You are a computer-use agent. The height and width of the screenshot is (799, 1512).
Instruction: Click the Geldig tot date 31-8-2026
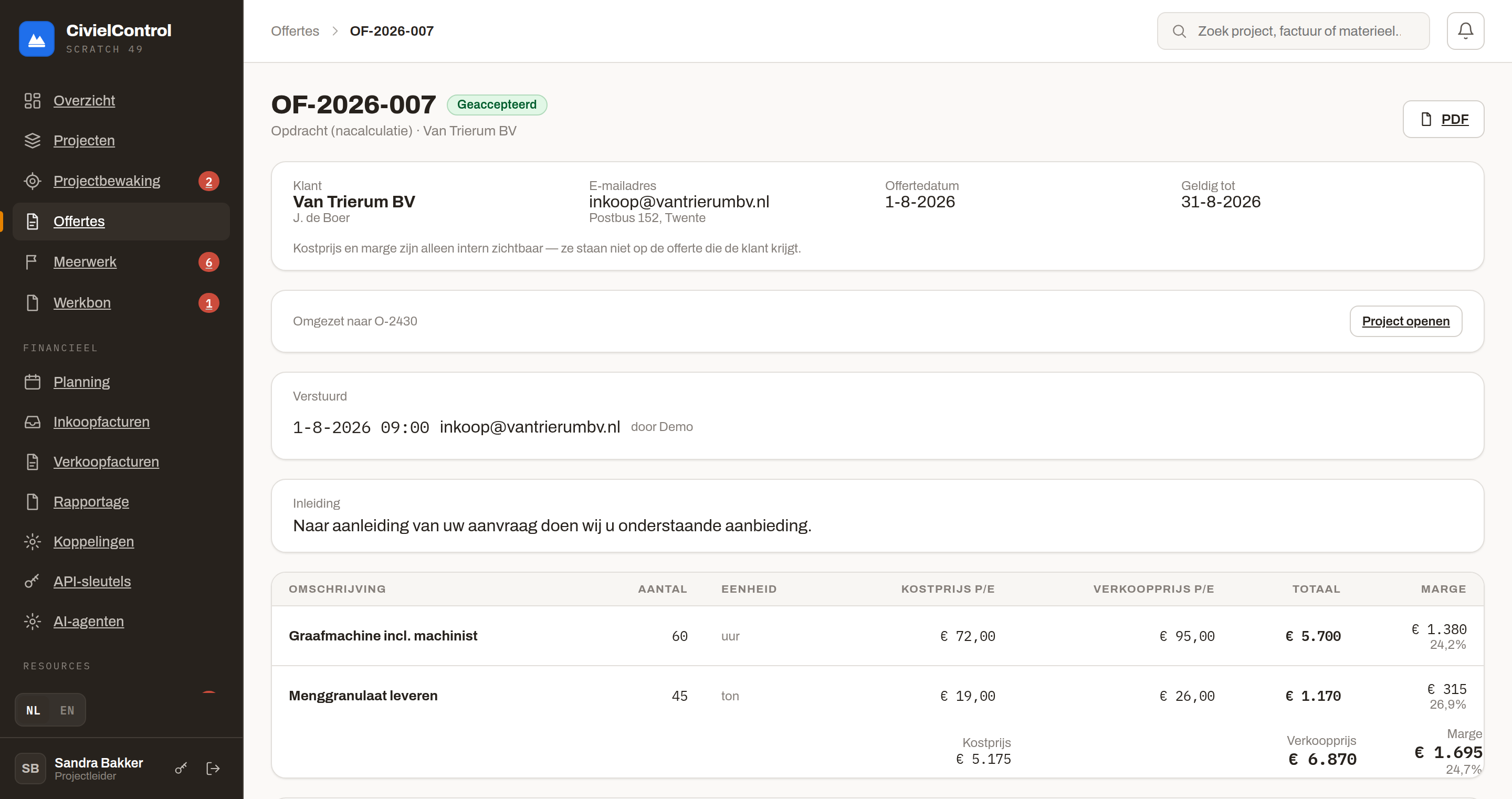click(1221, 202)
